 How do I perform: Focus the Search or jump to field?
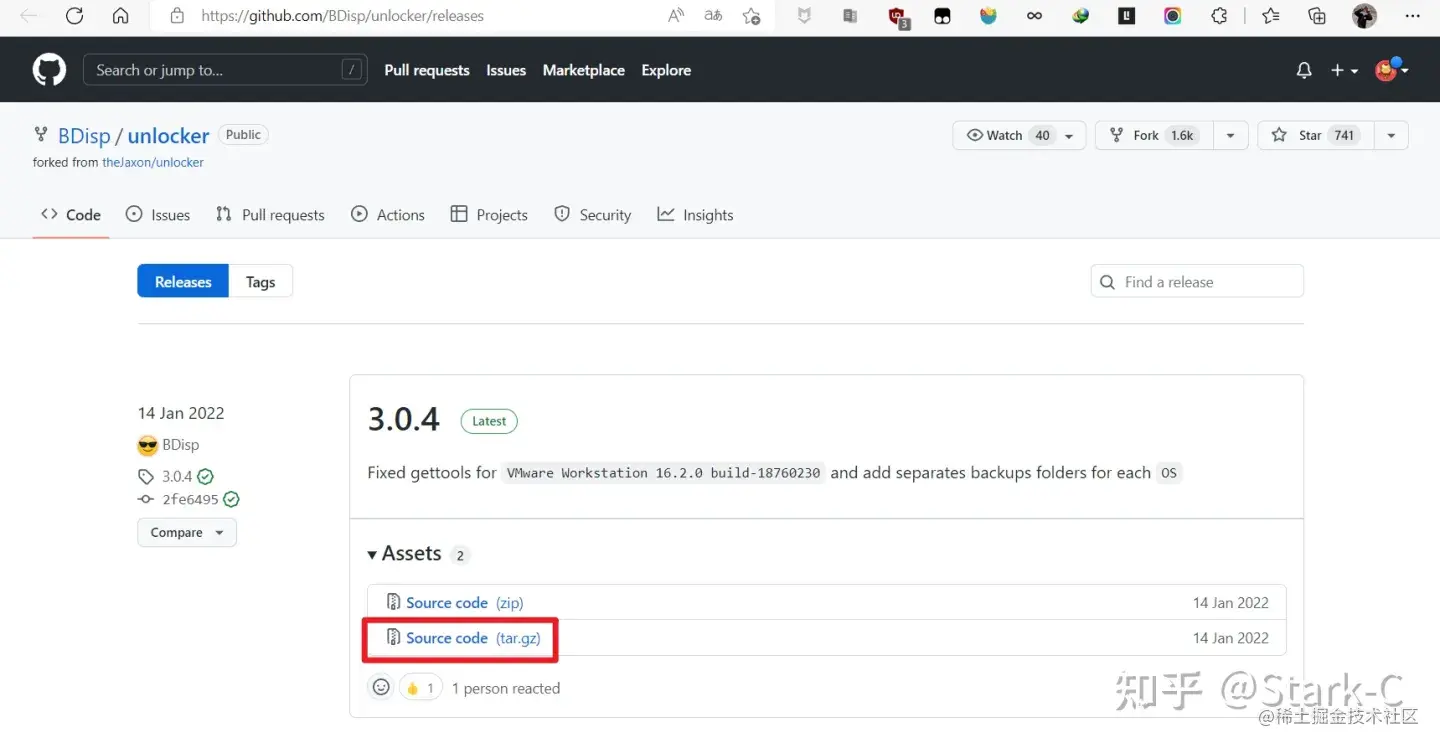pos(225,70)
